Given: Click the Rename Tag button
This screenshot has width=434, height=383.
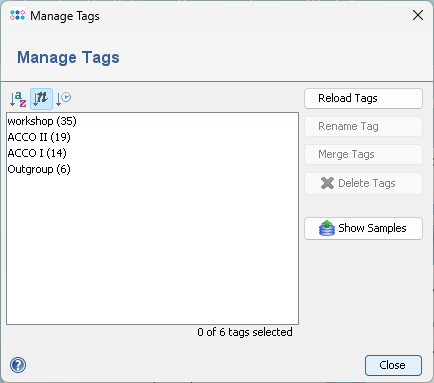Looking at the screenshot, I should coord(363,126).
